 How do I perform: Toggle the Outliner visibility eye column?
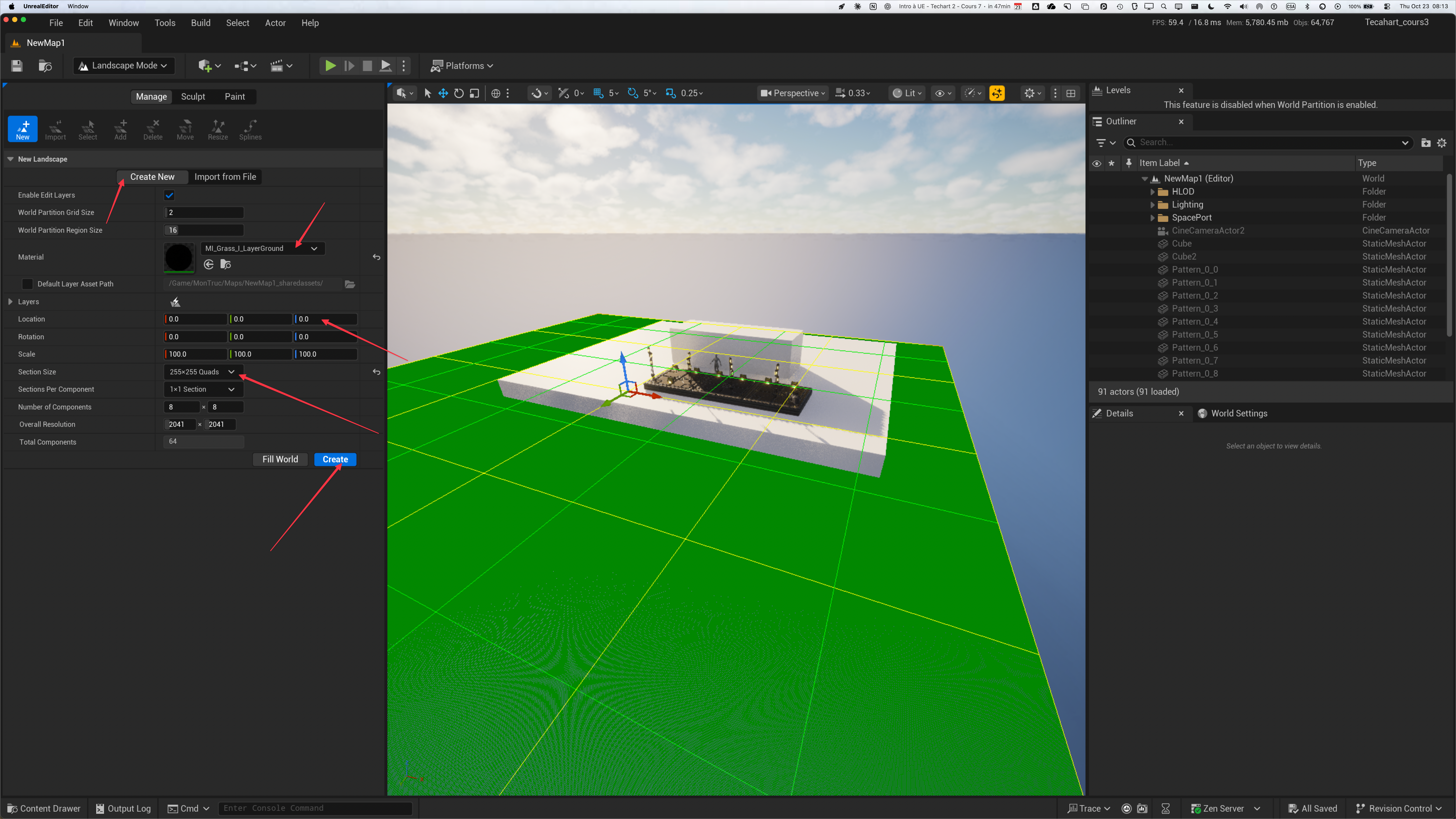pos(1097,163)
